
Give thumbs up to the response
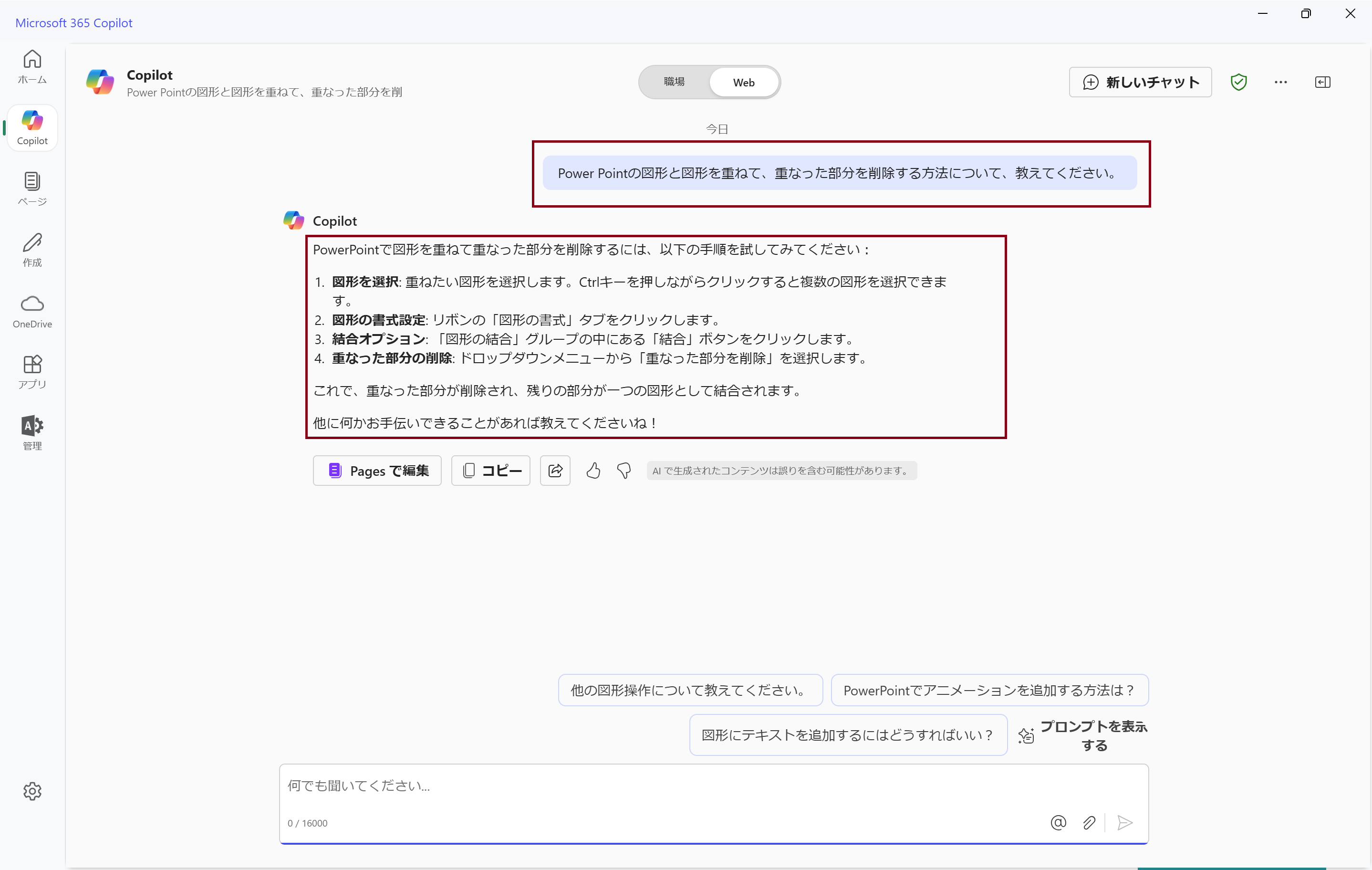593,471
